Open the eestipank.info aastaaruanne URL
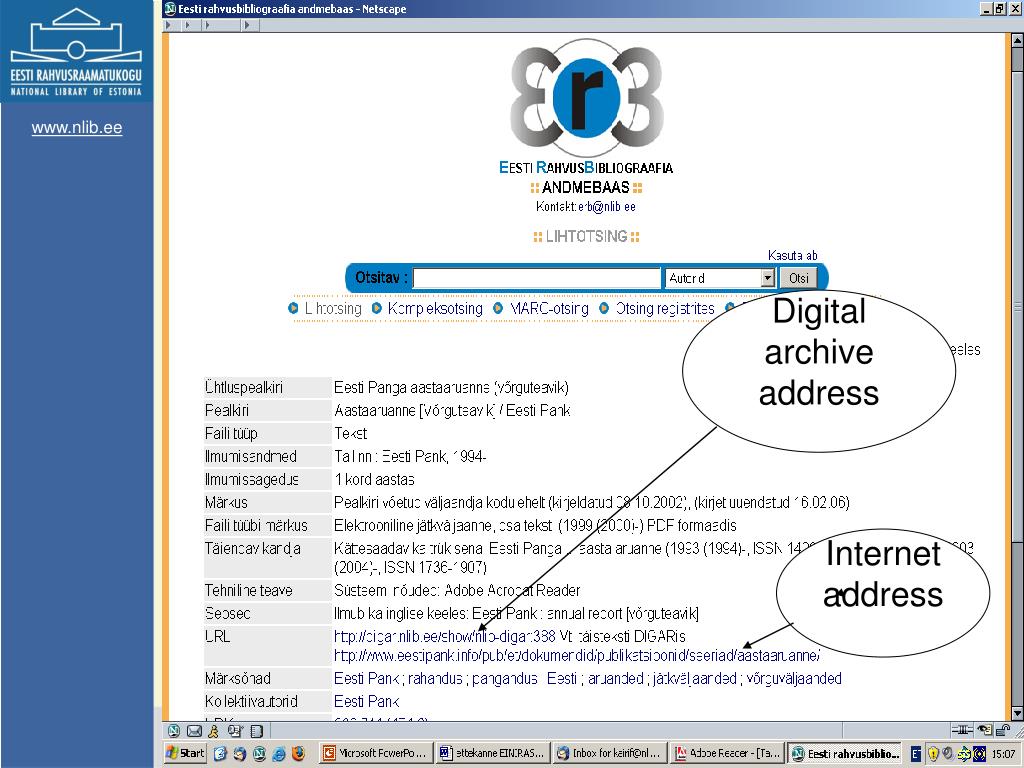 pyautogui.click(x=577, y=655)
